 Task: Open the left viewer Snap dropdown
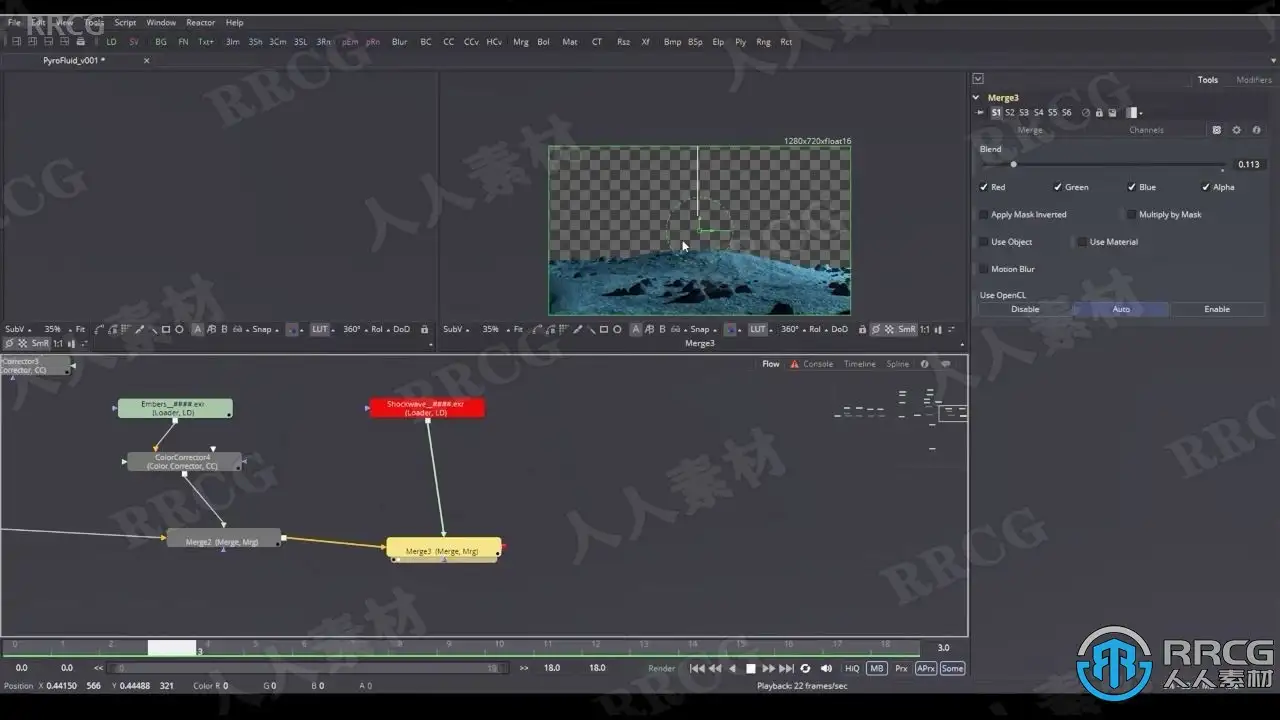coord(264,329)
